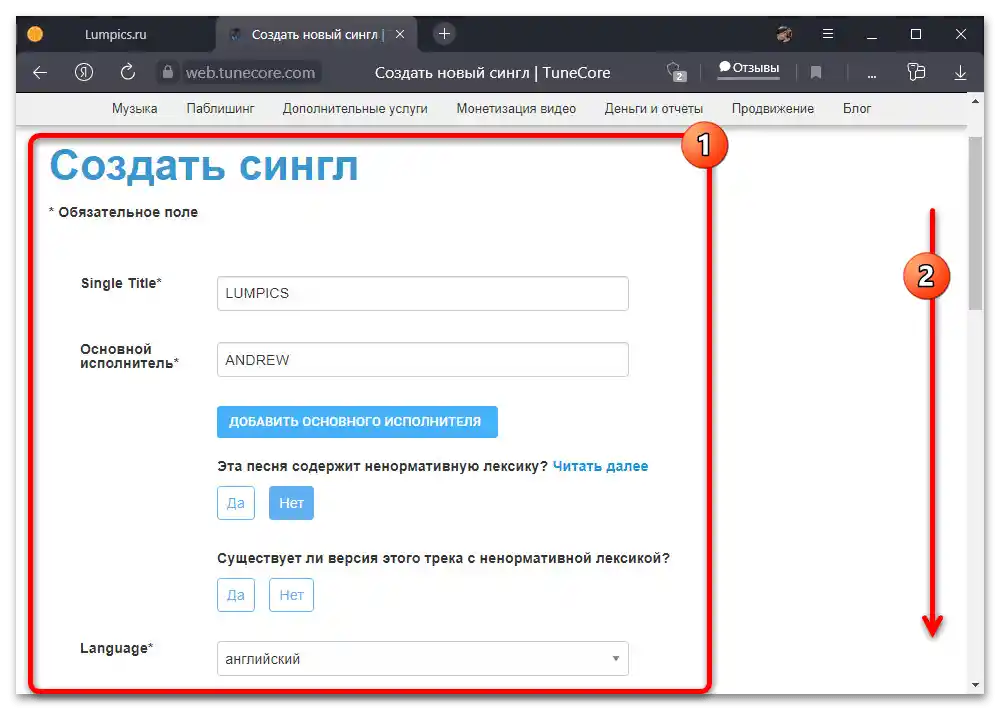The height and width of the screenshot is (710, 1000).
Task: Open the Language dropdown showing английский
Action: click(x=422, y=658)
